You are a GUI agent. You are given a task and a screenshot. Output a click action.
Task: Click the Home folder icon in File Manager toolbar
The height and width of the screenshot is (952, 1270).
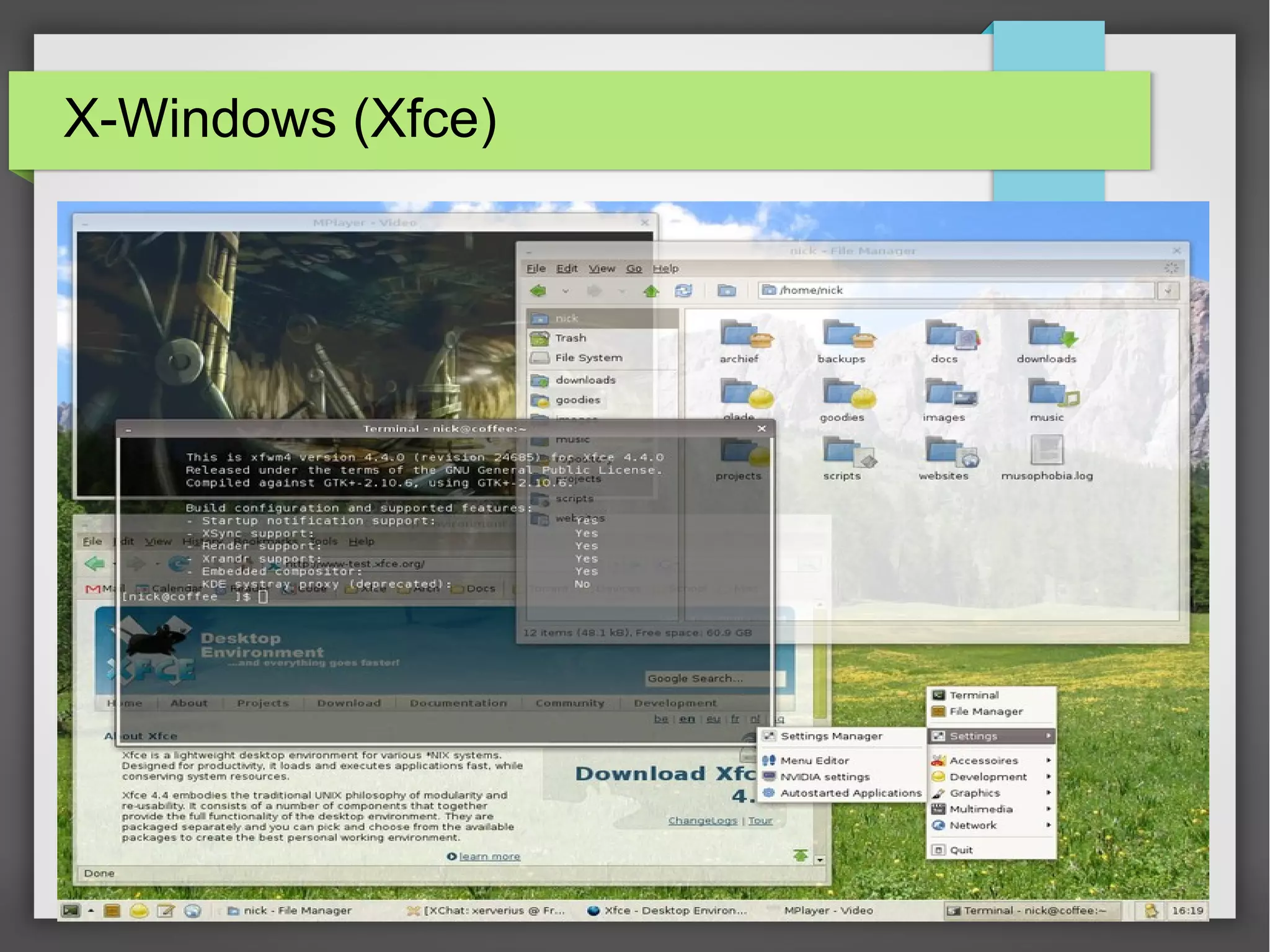tap(726, 290)
